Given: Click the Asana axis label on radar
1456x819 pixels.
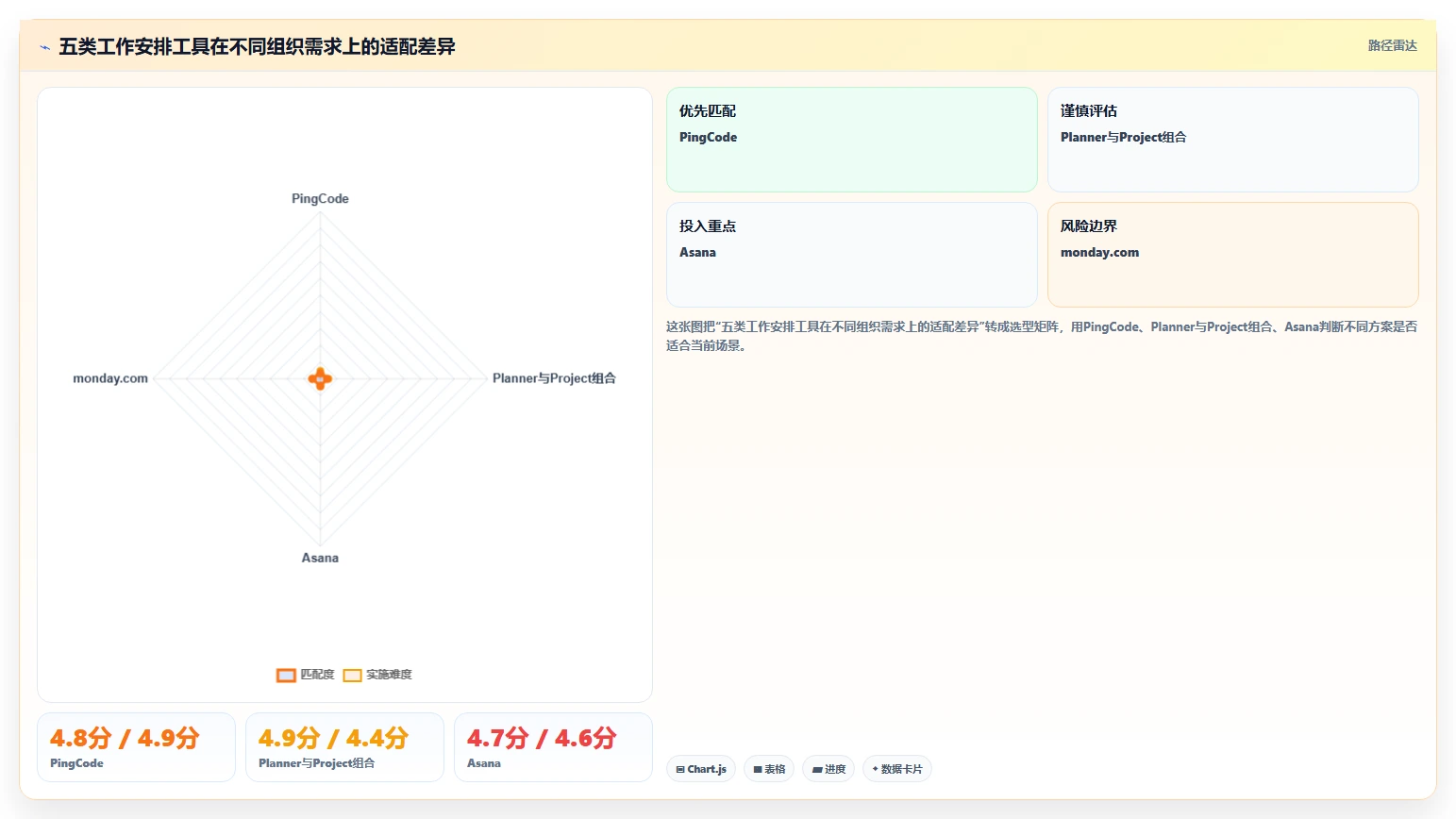Looking at the screenshot, I should tap(320, 558).
